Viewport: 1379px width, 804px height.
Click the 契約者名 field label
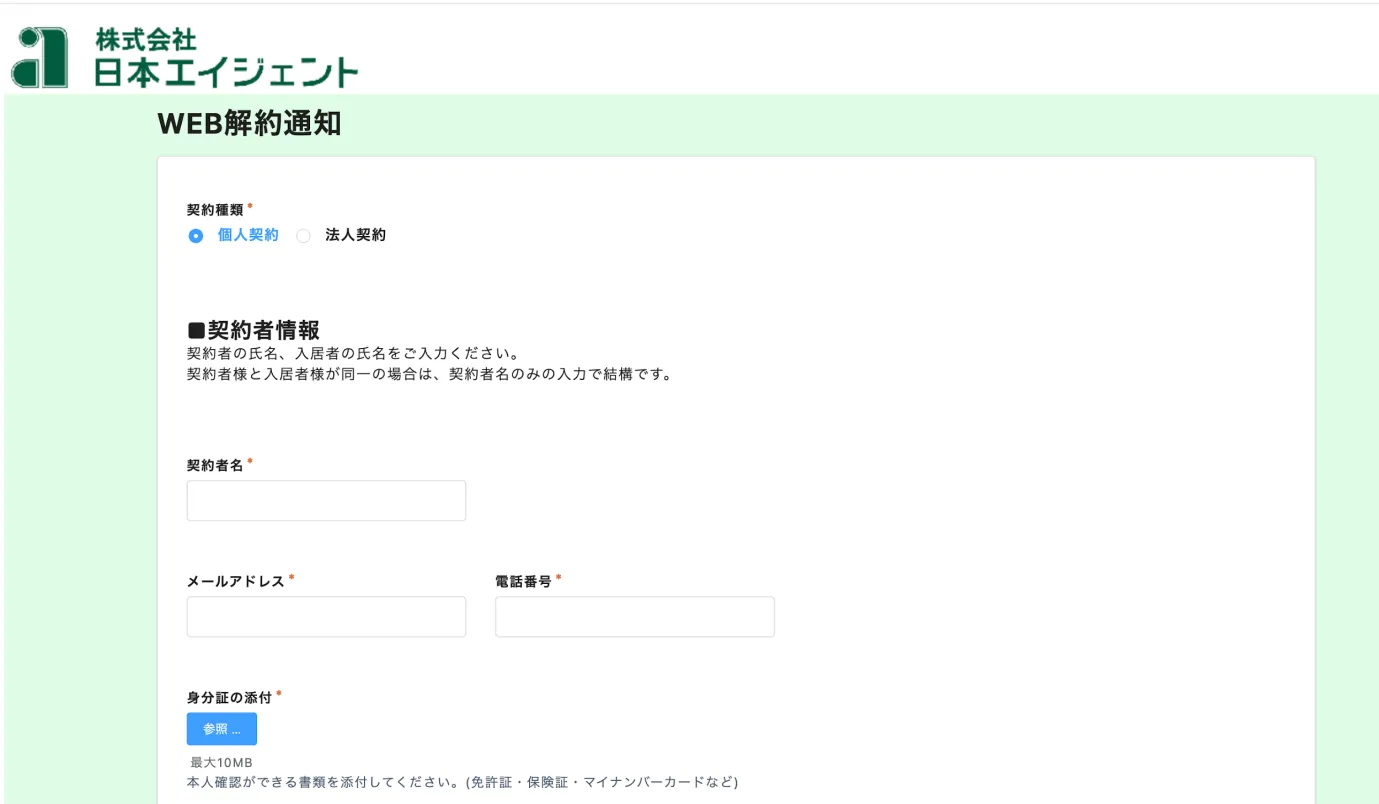click(x=215, y=466)
